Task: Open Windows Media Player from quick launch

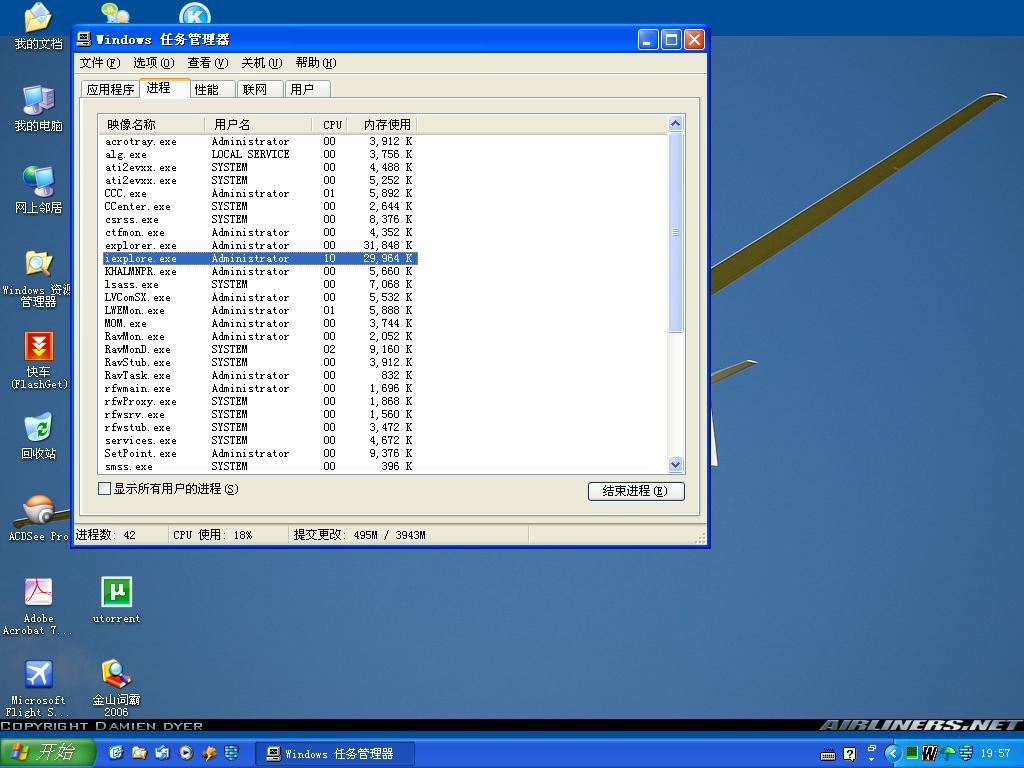Action: click(186, 753)
